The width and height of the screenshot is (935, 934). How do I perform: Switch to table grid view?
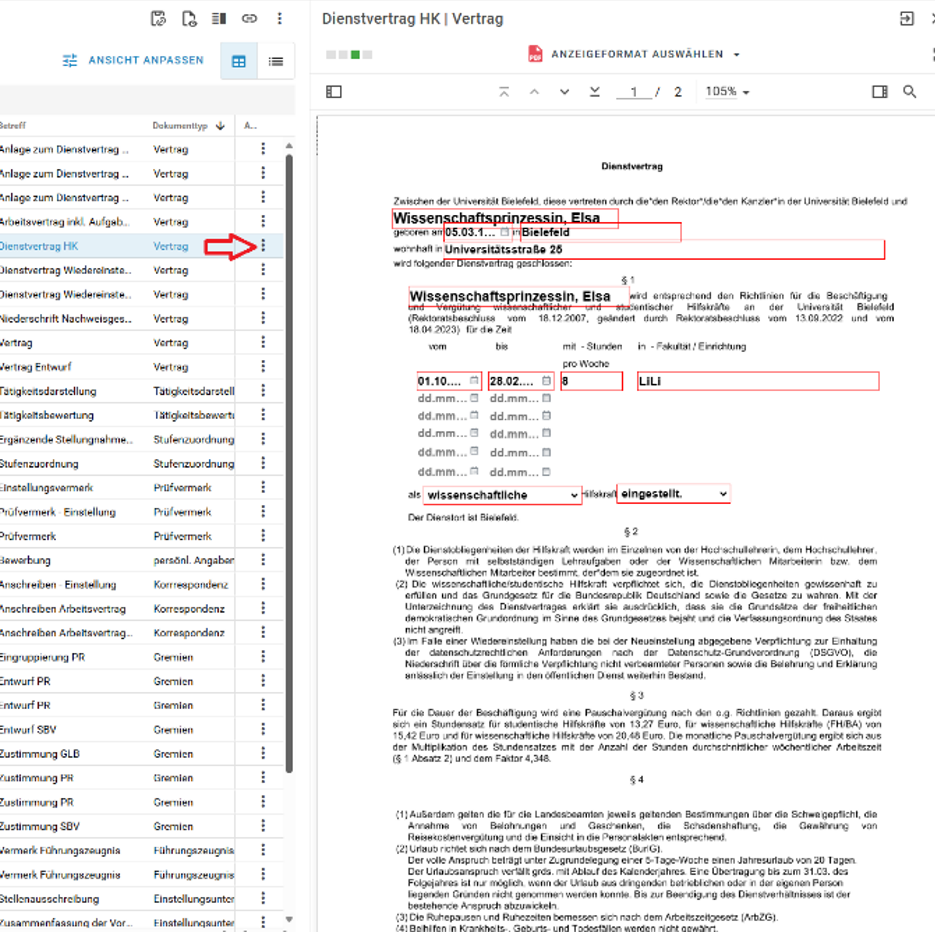pyautogui.click(x=238, y=61)
